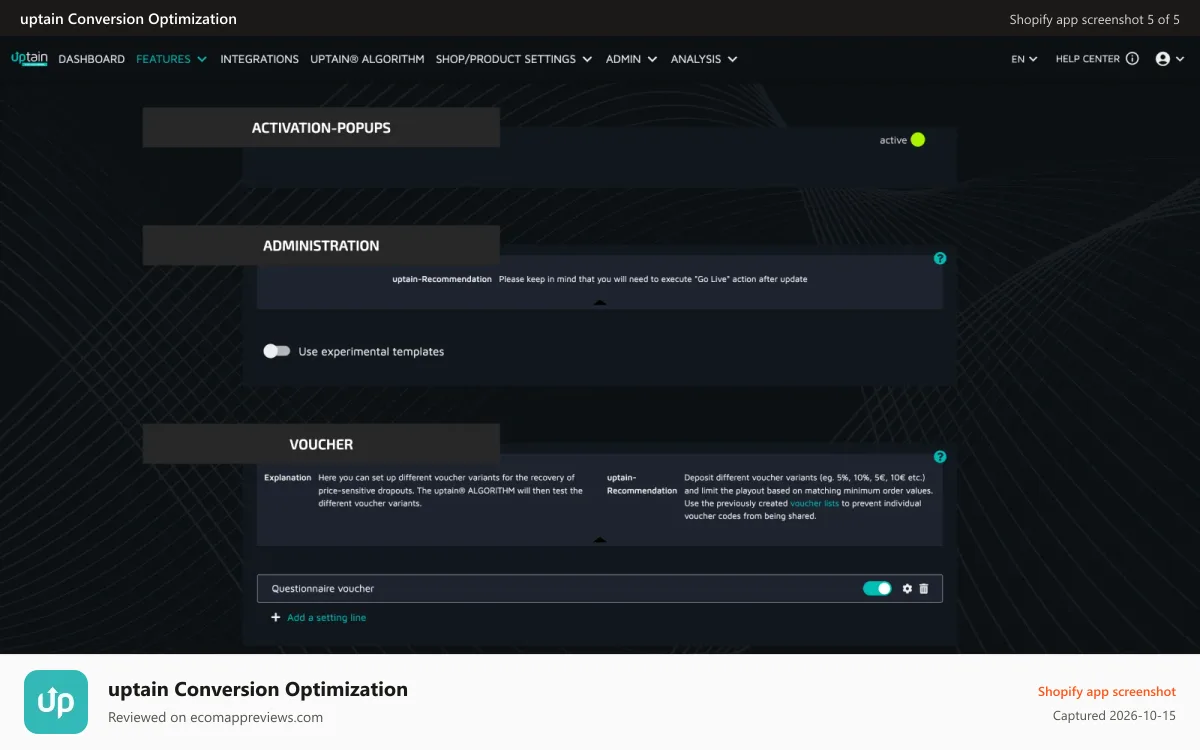Open the Help Center link
Screen dimensions: 1200x750
(1087, 59)
